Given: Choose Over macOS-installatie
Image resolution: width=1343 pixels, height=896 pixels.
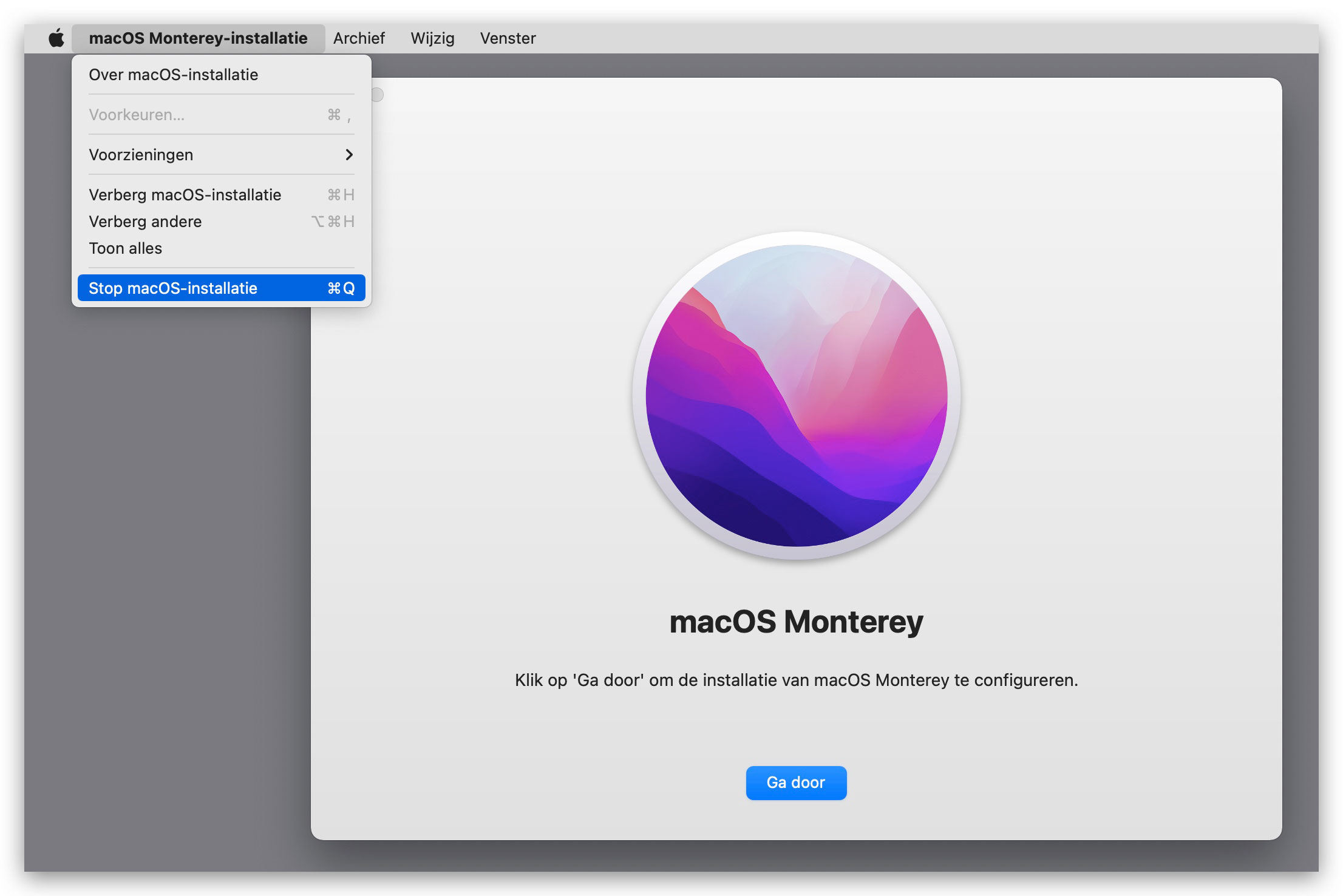Looking at the screenshot, I should click(x=222, y=75).
